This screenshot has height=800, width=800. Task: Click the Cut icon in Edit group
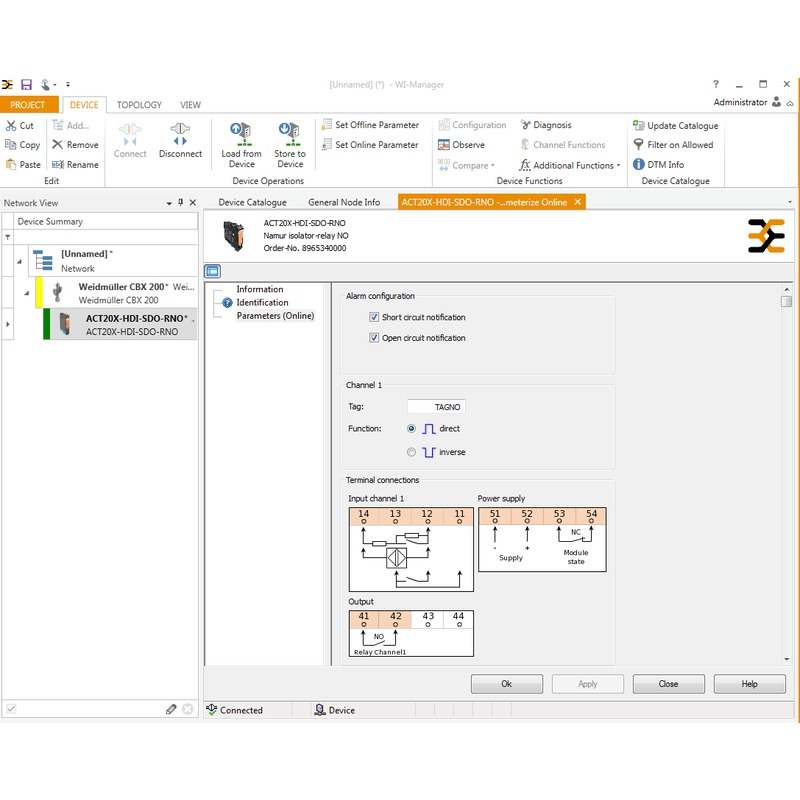[11, 126]
